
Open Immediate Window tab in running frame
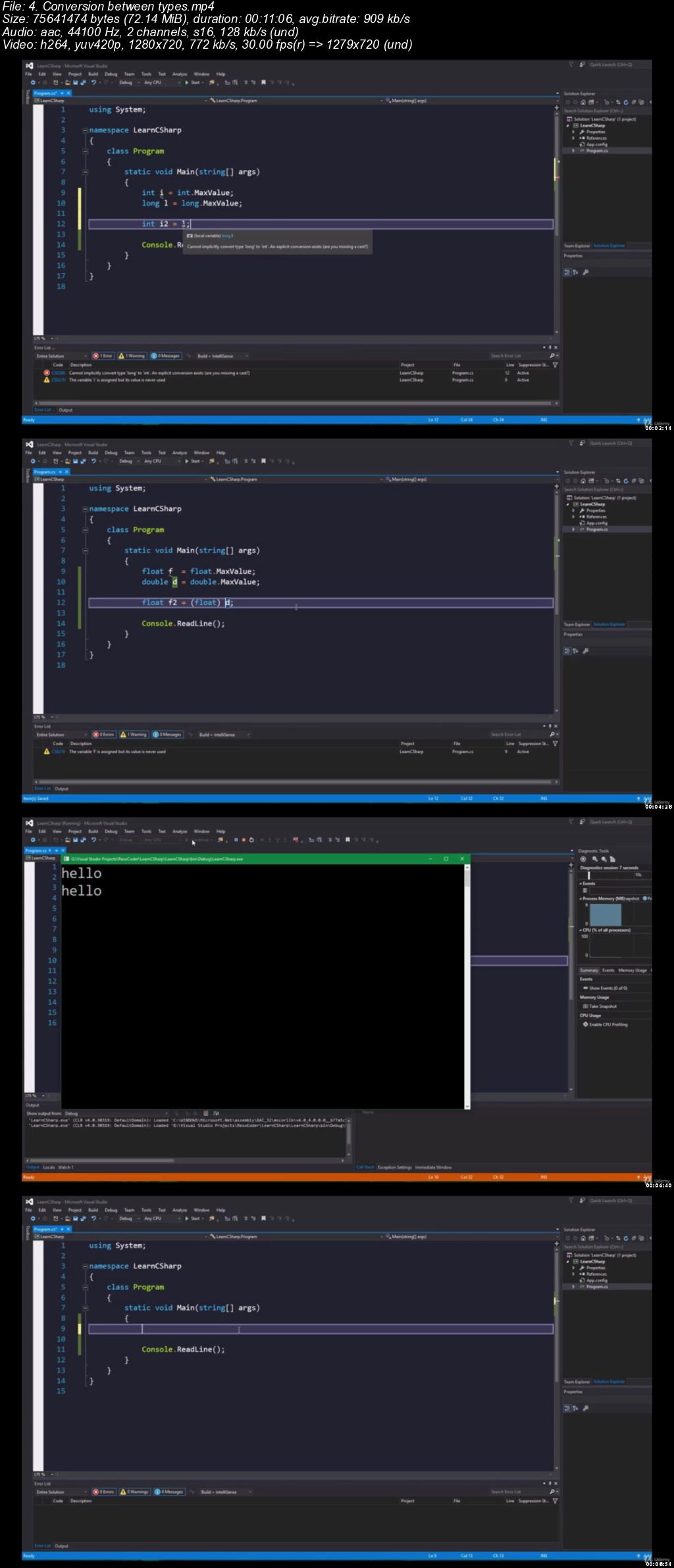(434, 1167)
